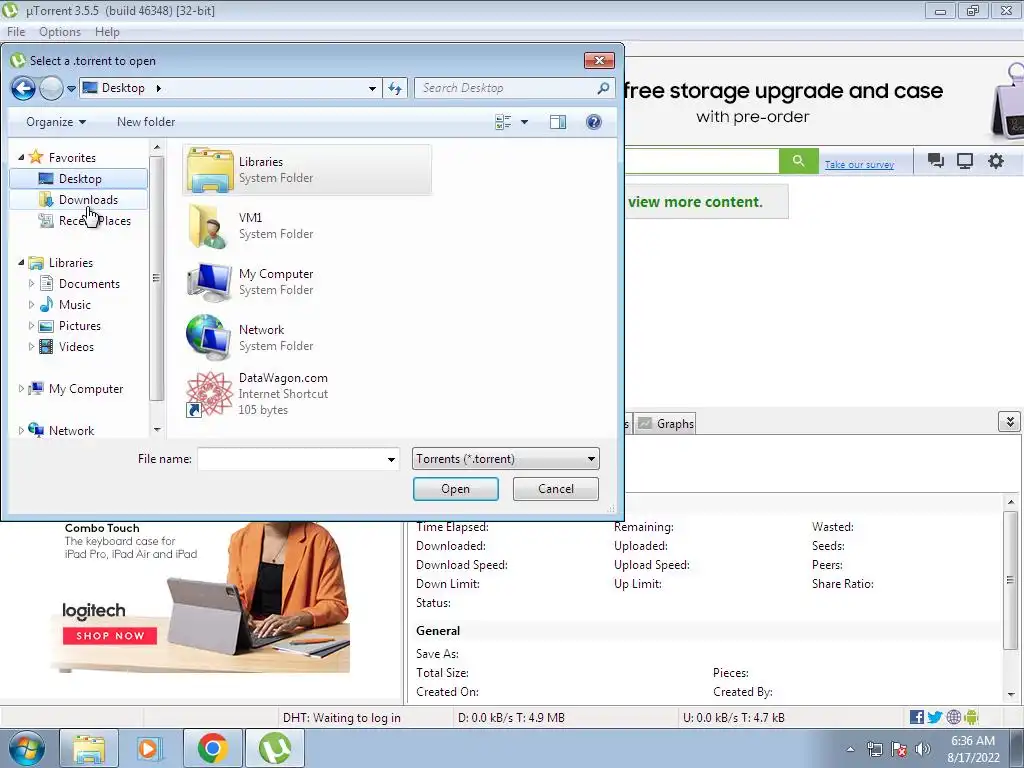Open the File menu in µTorrent
The height and width of the screenshot is (768, 1024).
click(x=16, y=32)
